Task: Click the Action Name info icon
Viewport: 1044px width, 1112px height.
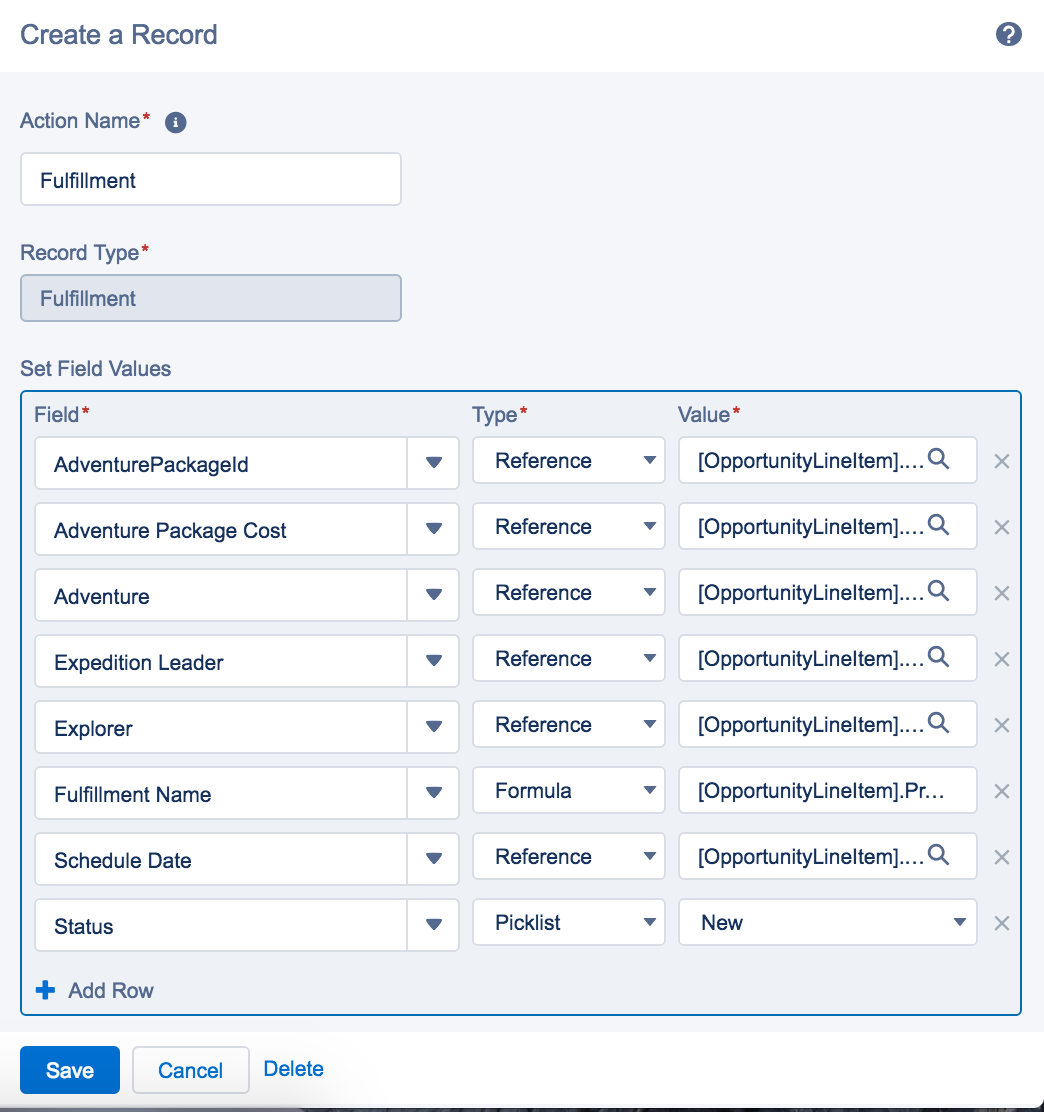Action: coord(175,123)
